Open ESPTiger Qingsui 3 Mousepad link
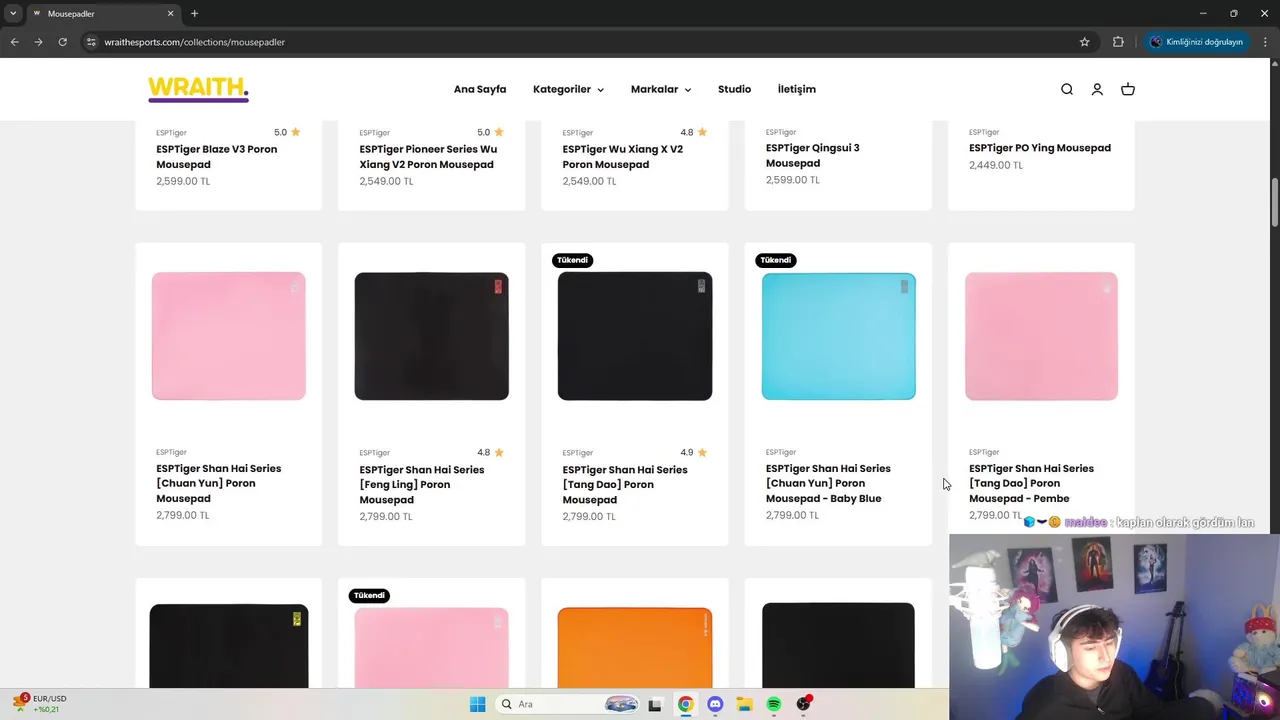This screenshot has height=720, width=1280. click(x=812, y=155)
